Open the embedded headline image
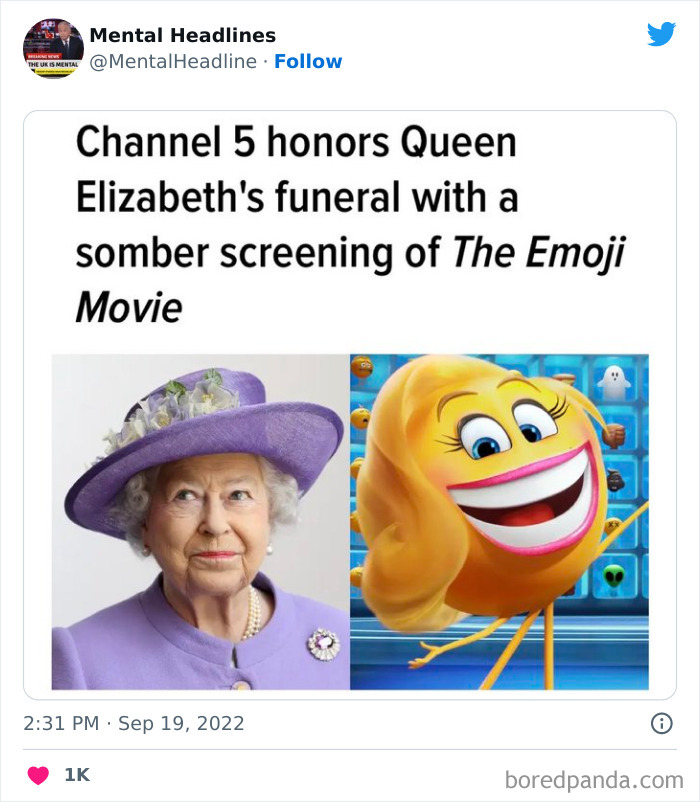 click(350, 400)
